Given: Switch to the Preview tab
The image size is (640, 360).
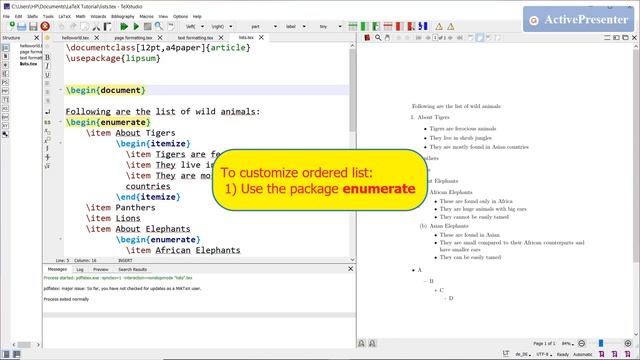Looking at the screenshot, I should point(100,269).
